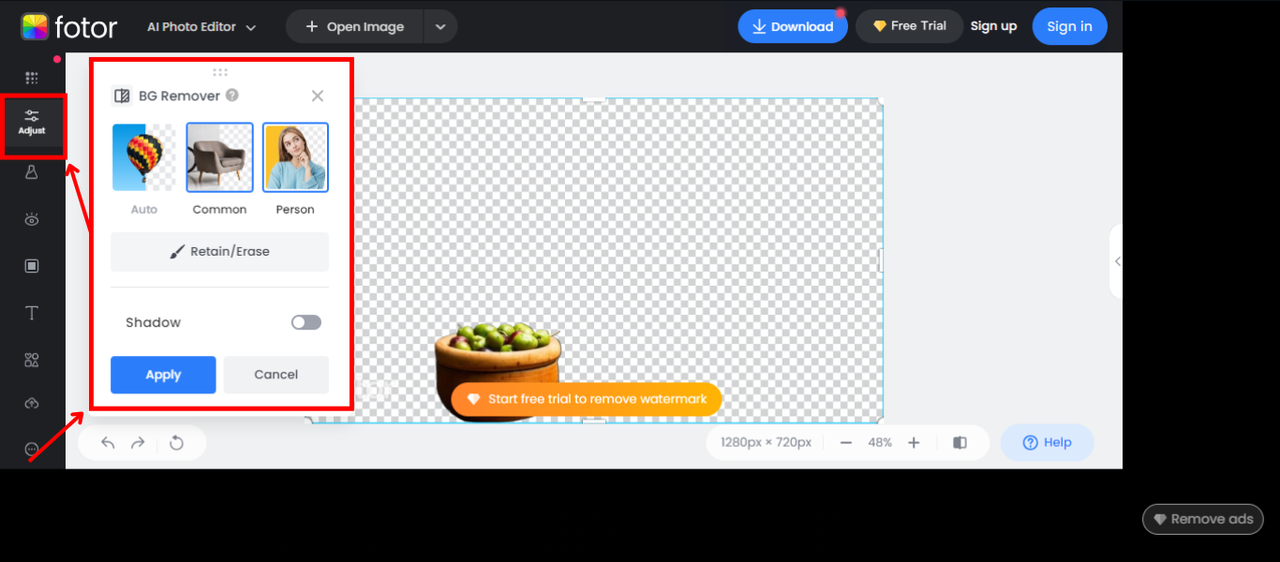Close the BG Remover panel

coord(317,96)
